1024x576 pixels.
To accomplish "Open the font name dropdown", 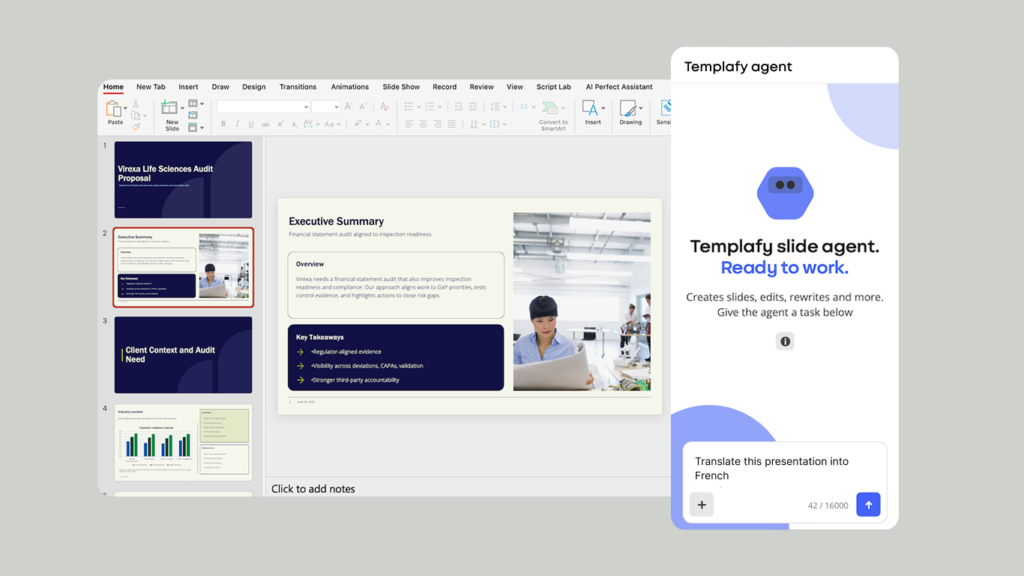I will click(306, 107).
